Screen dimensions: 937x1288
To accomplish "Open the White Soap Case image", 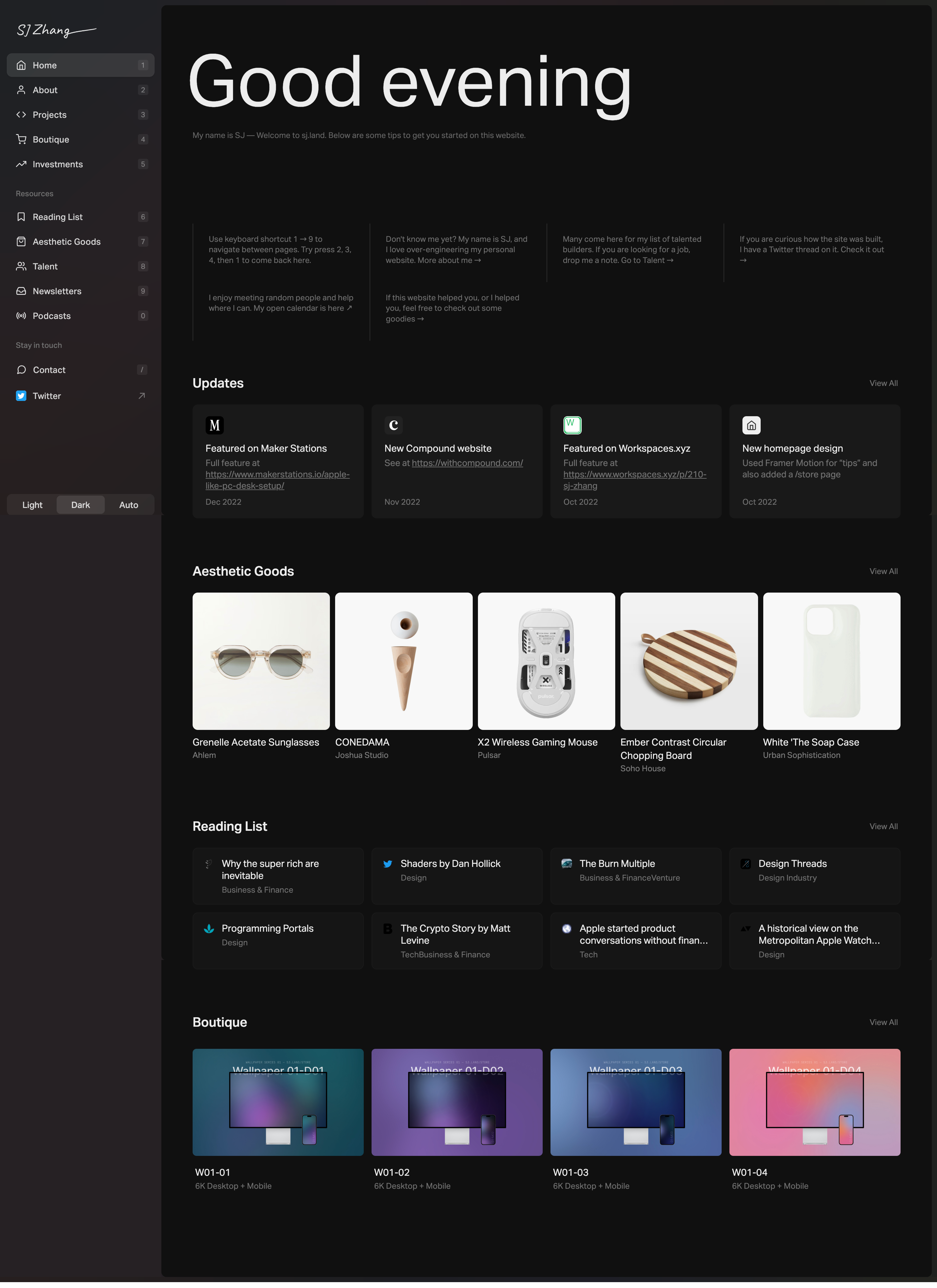I will [831, 661].
